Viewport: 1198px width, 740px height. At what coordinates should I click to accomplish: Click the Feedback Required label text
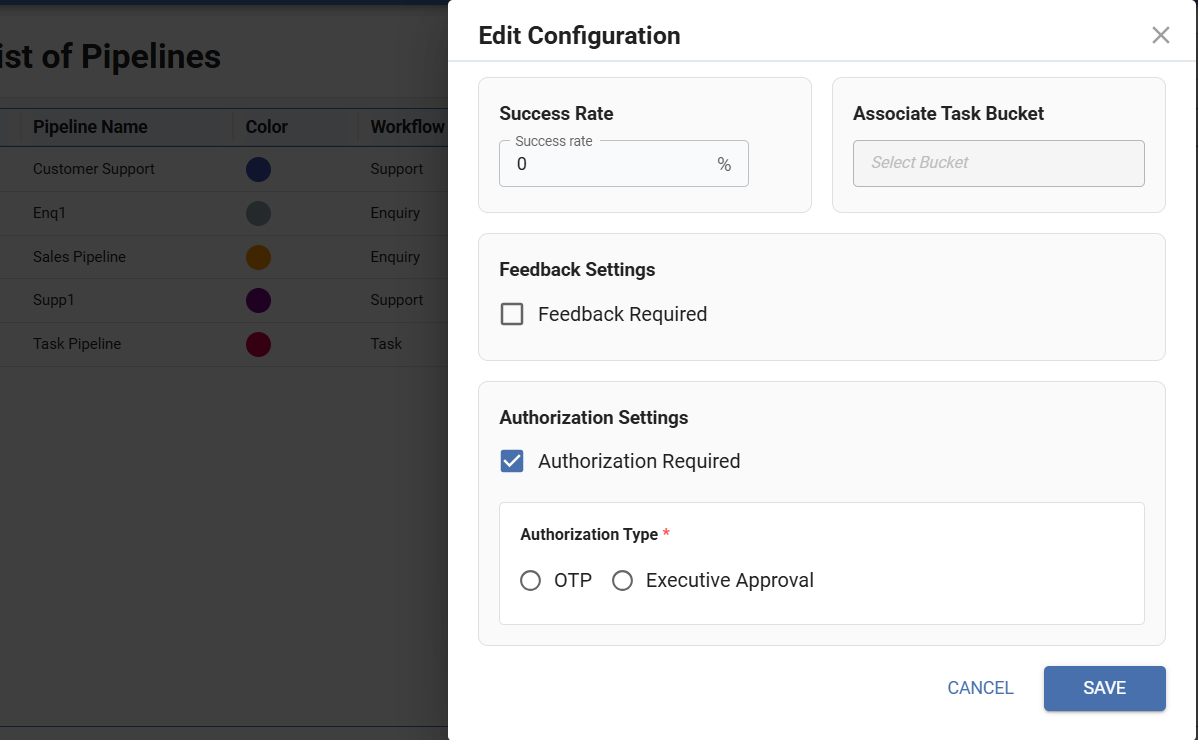point(623,314)
